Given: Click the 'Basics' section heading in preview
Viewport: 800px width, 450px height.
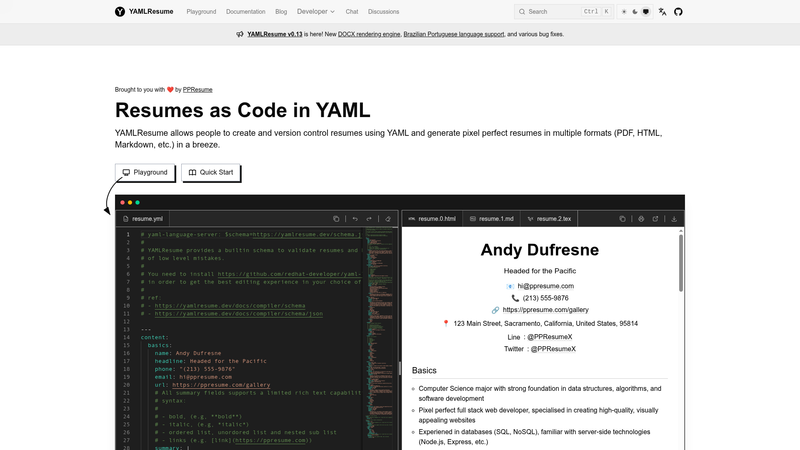Looking at the screenshot, I should [x=424, y=370].
